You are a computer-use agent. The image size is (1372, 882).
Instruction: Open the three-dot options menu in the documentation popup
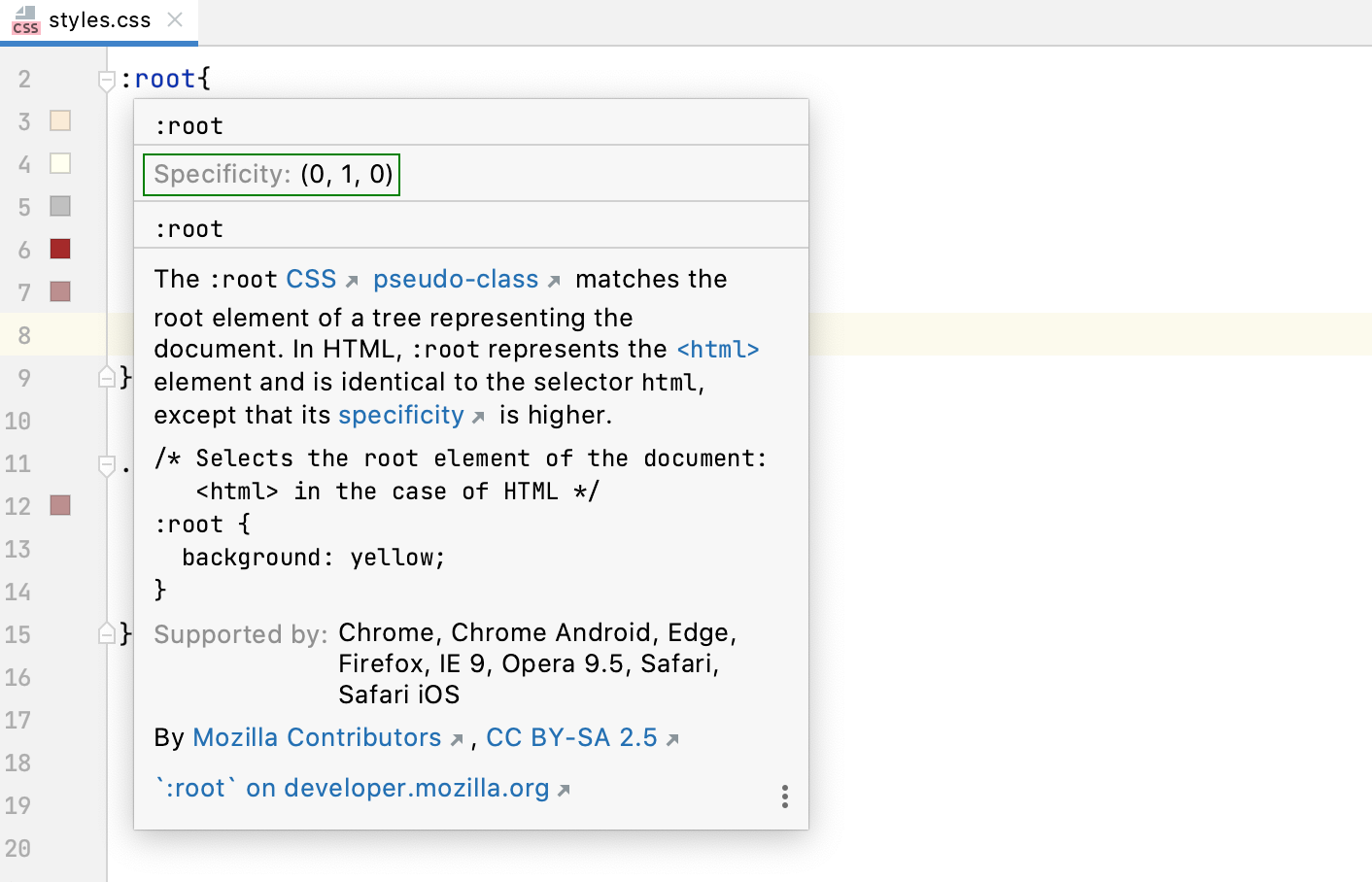(784, 797)
